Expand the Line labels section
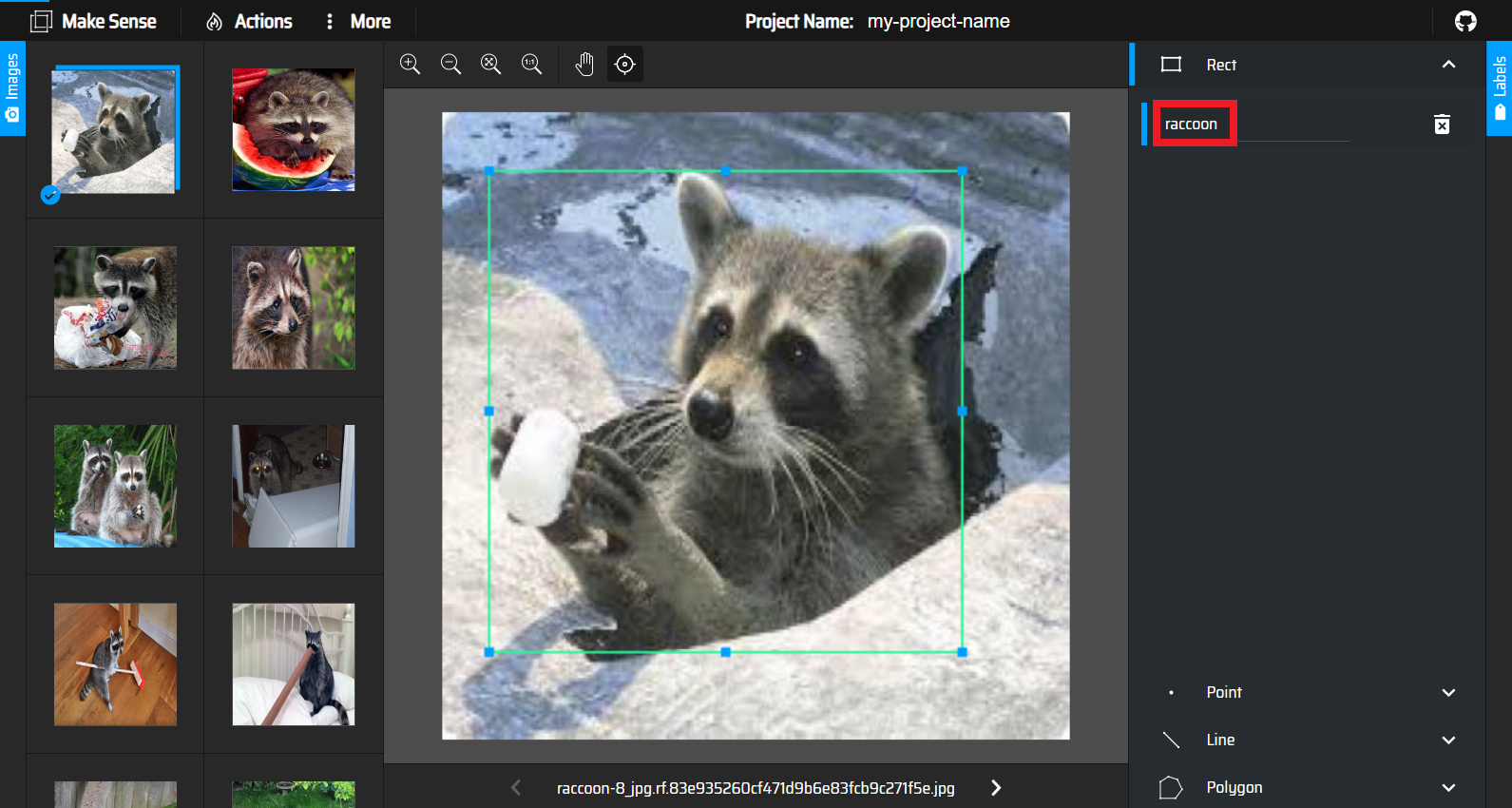This screenshot has height=808, width=1512. pos(1448,740)
